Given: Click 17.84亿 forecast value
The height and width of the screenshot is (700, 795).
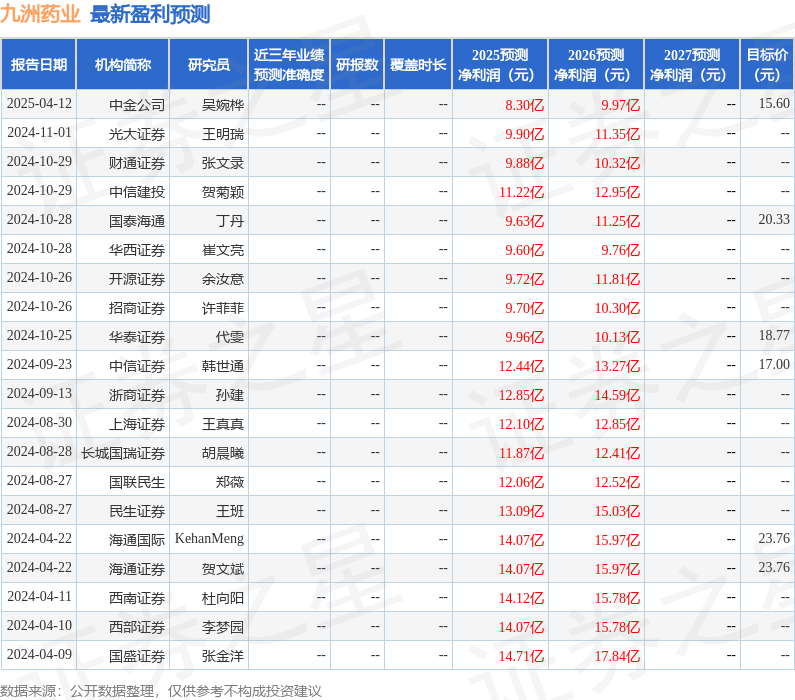Looking at the screenshot, I should point(617,655).
